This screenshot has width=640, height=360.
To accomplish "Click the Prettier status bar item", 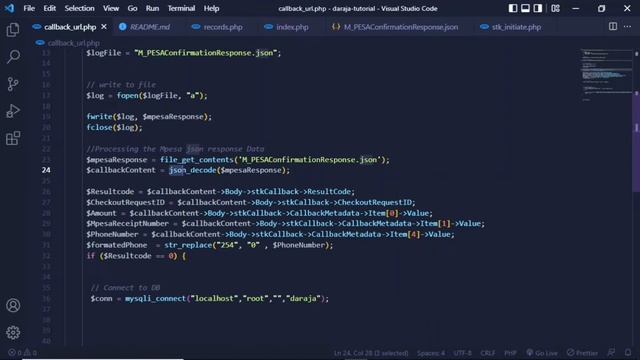I will (582, 353).
